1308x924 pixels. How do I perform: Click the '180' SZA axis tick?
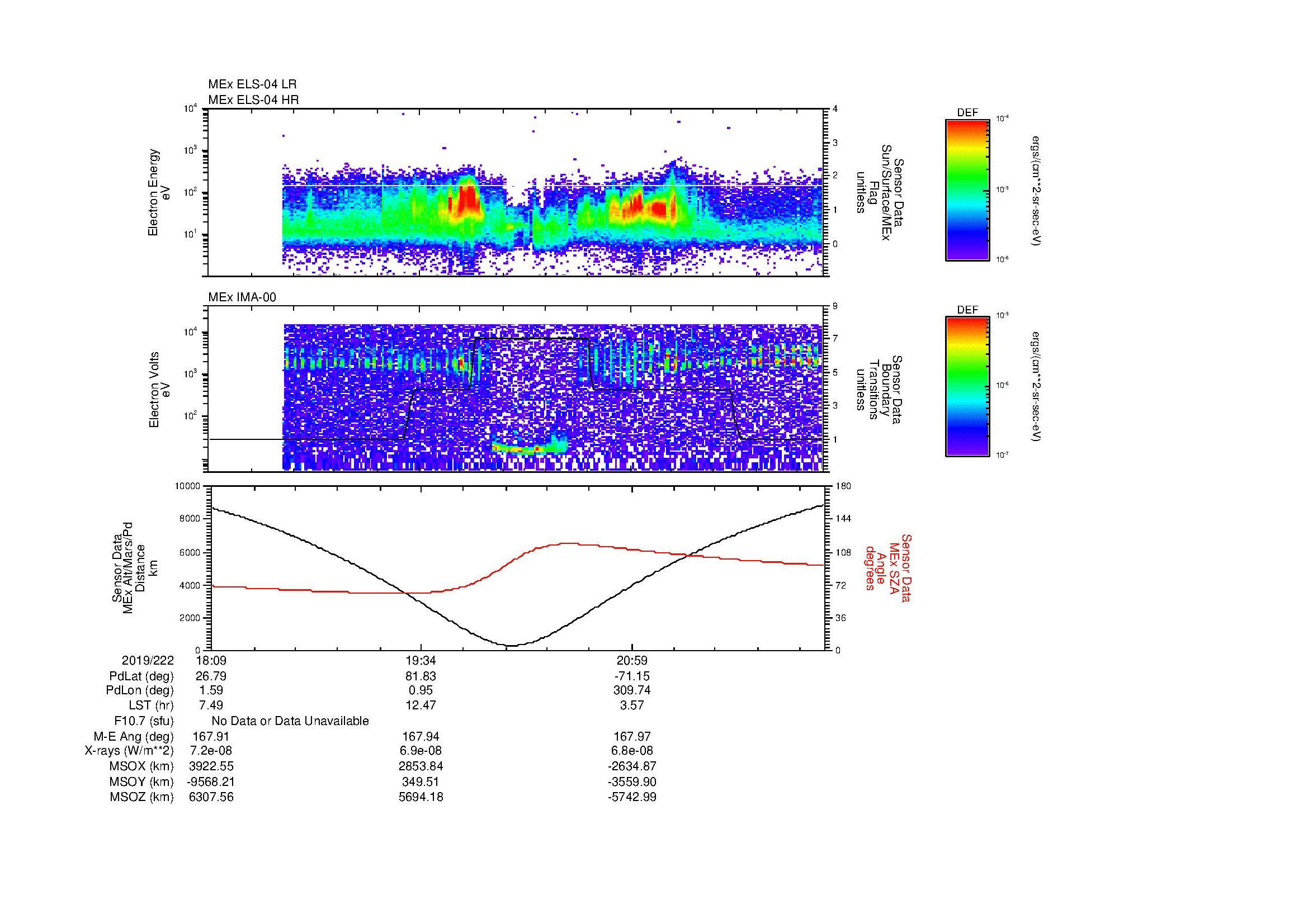844,487
